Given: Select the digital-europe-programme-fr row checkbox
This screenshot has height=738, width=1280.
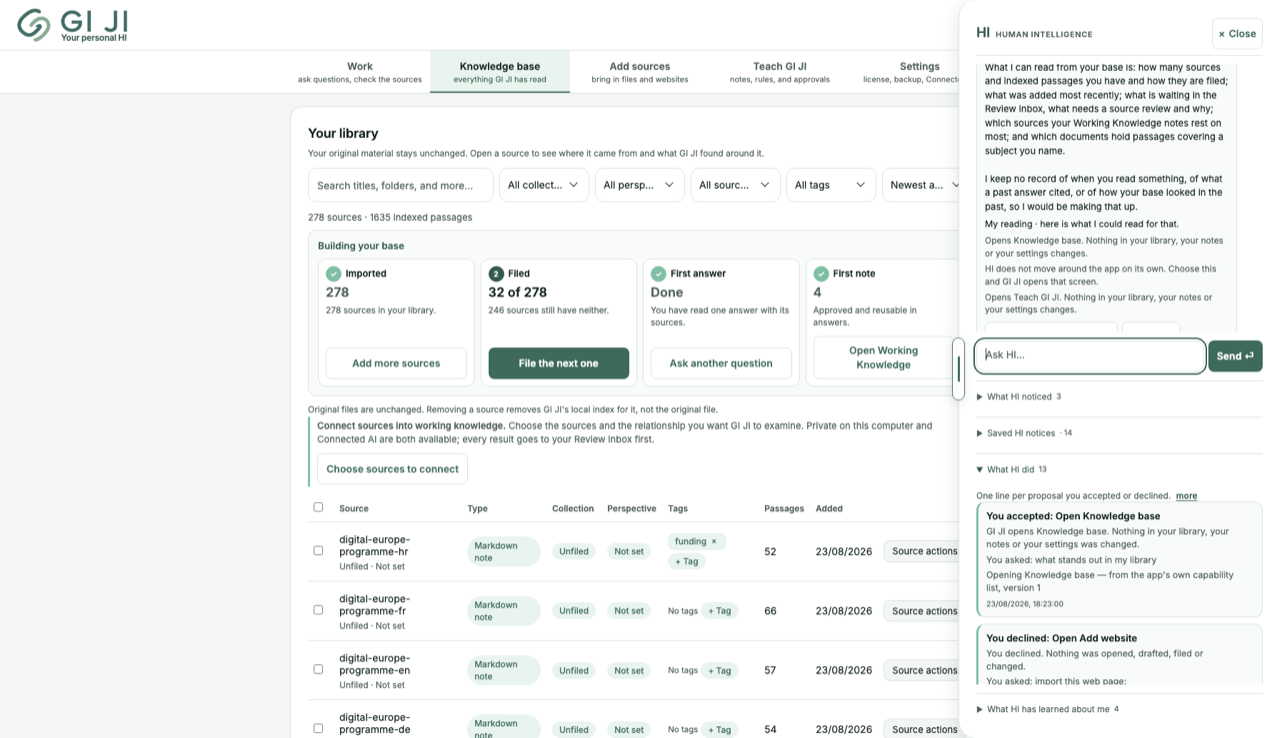Looking at the screenshot, I should click(x=318, y=610).
